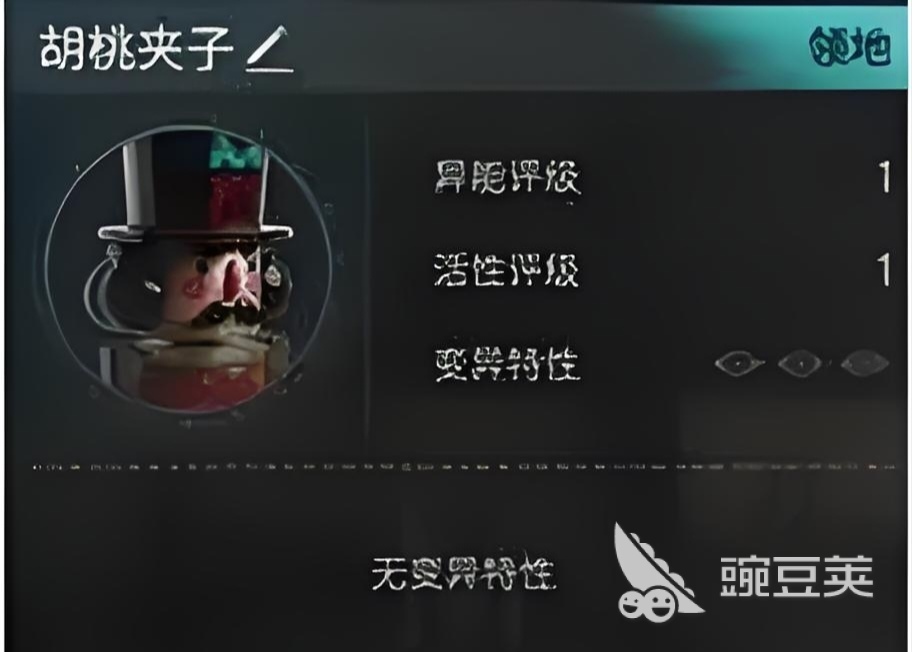Click the 变异特性 label
The width and height of the screenshot is (912, 652).
click(507, 364)
